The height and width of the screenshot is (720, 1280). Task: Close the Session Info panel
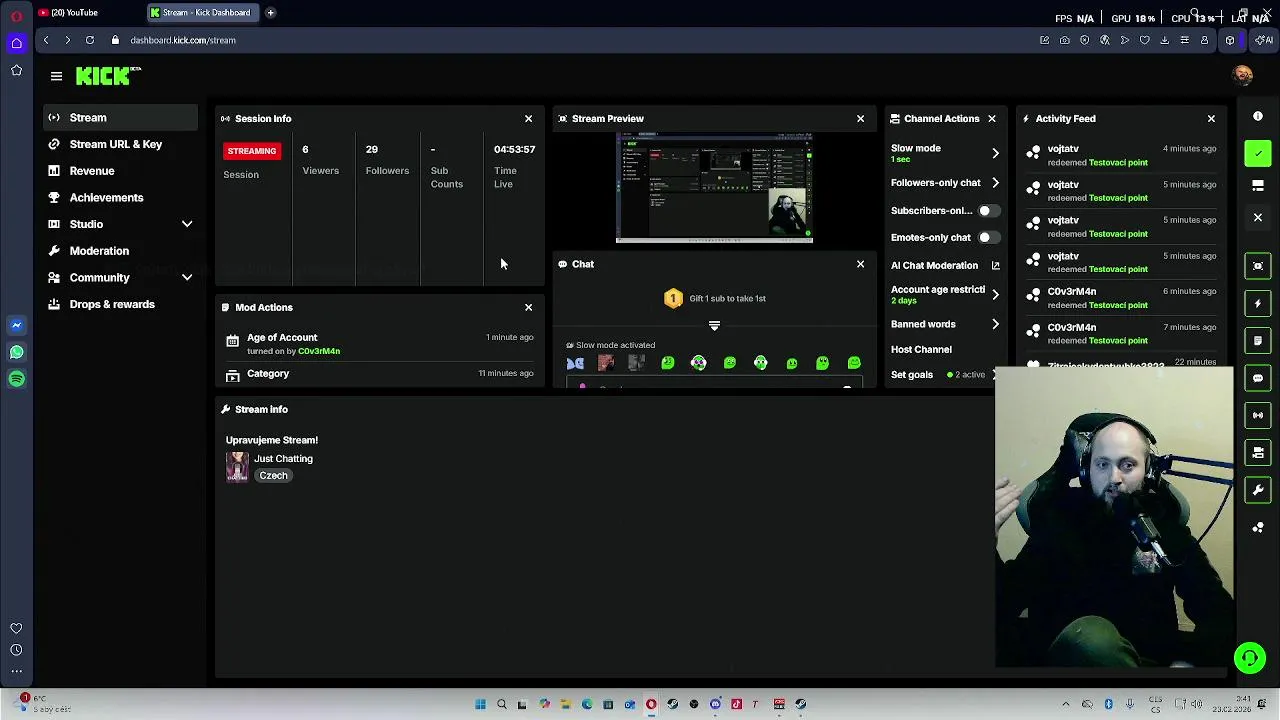click(x=528, y=119)
